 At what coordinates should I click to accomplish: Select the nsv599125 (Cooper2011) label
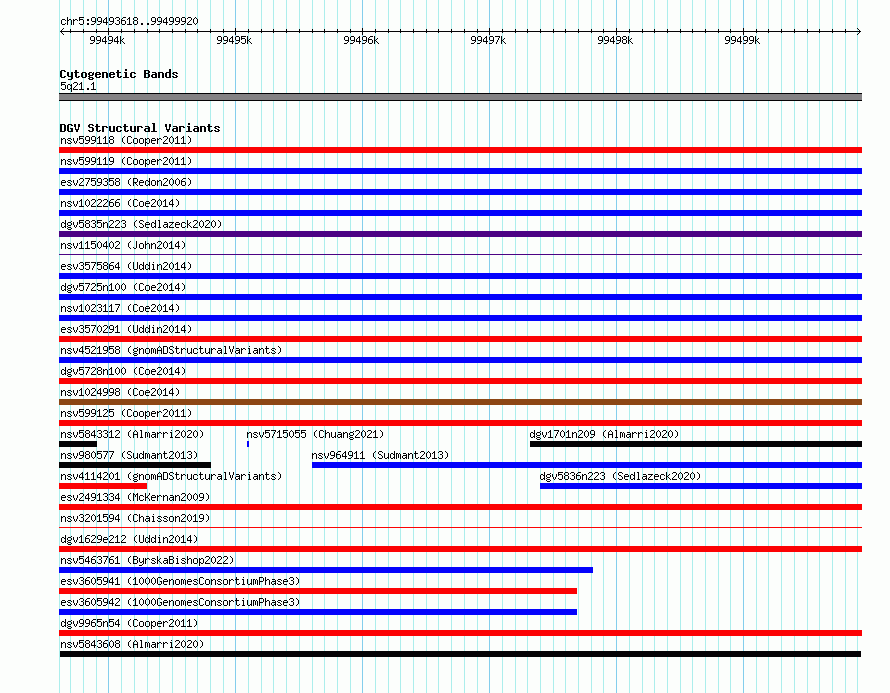tap(126, 413)
